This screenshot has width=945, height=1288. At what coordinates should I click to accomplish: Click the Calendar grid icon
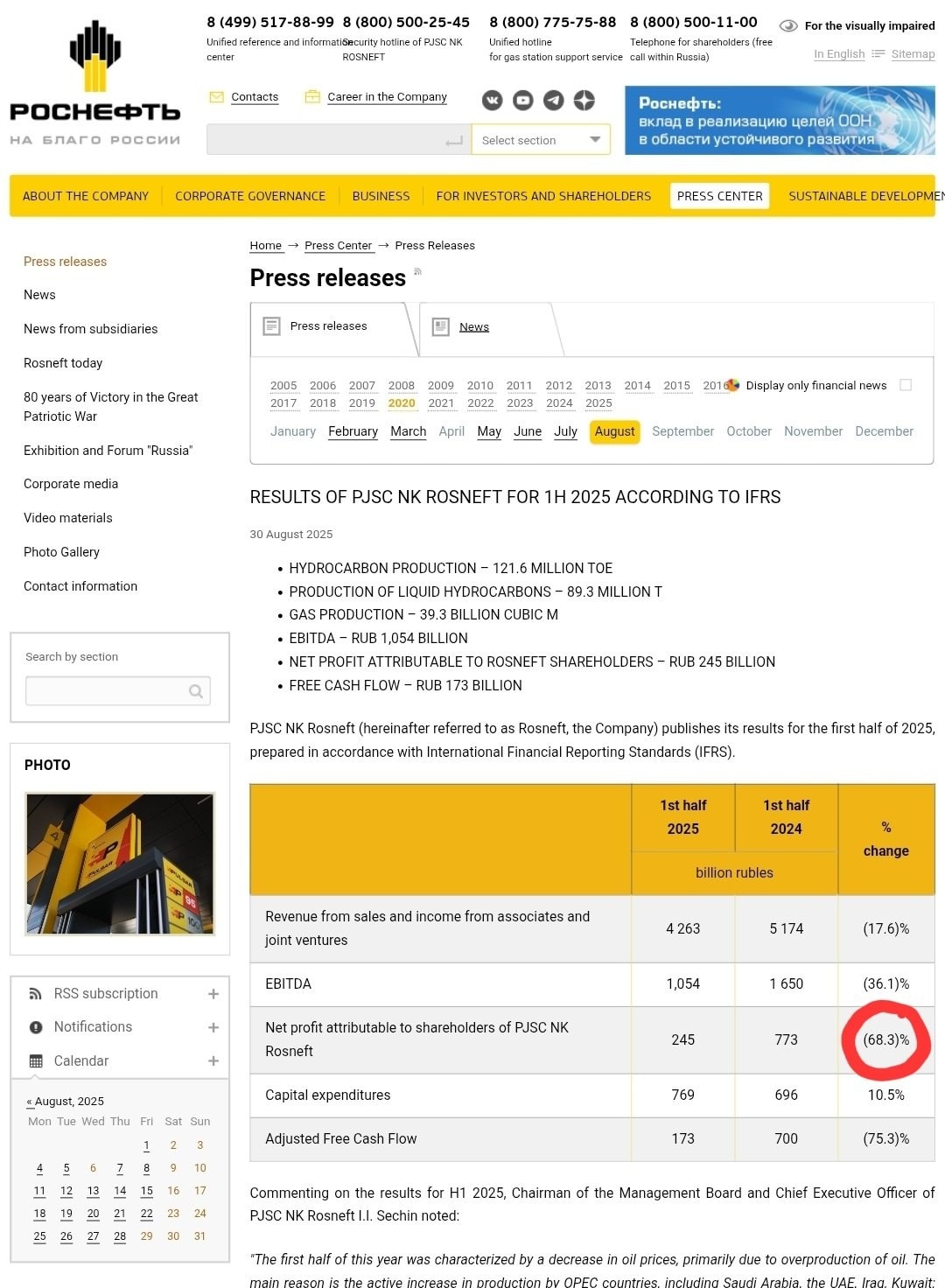tap(36, 1061)
